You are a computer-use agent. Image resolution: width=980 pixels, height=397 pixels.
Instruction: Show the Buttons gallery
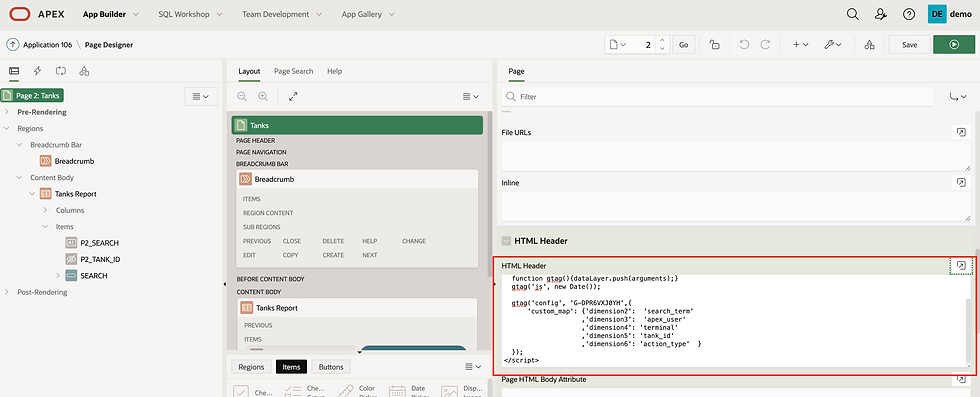click(x=331, y=367)
